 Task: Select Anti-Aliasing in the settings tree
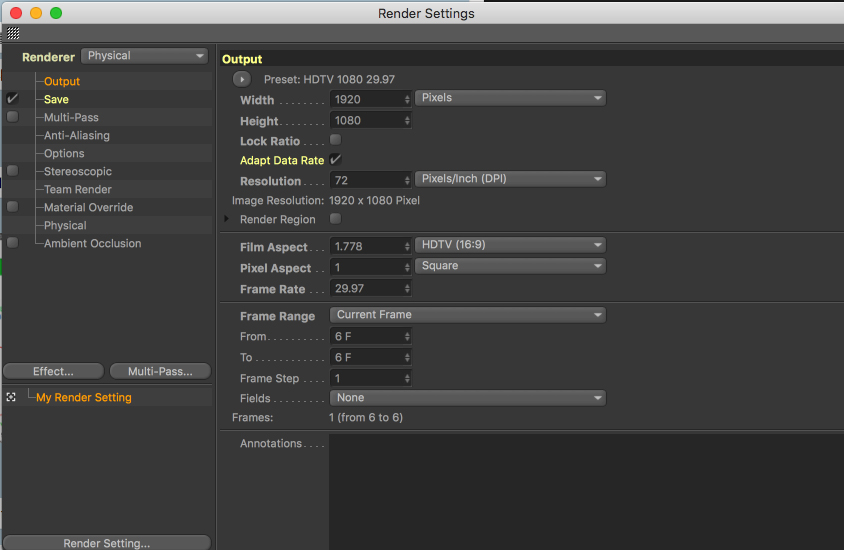click(77, 136)
